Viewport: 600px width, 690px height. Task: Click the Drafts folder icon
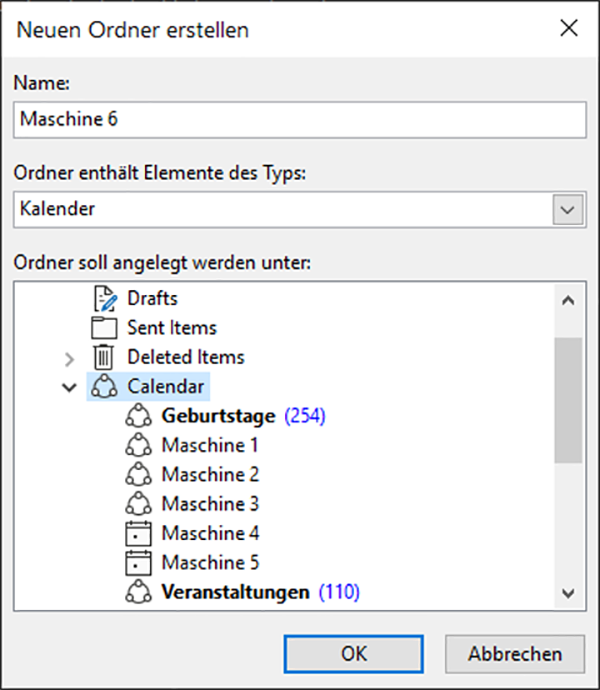point(105,298)
